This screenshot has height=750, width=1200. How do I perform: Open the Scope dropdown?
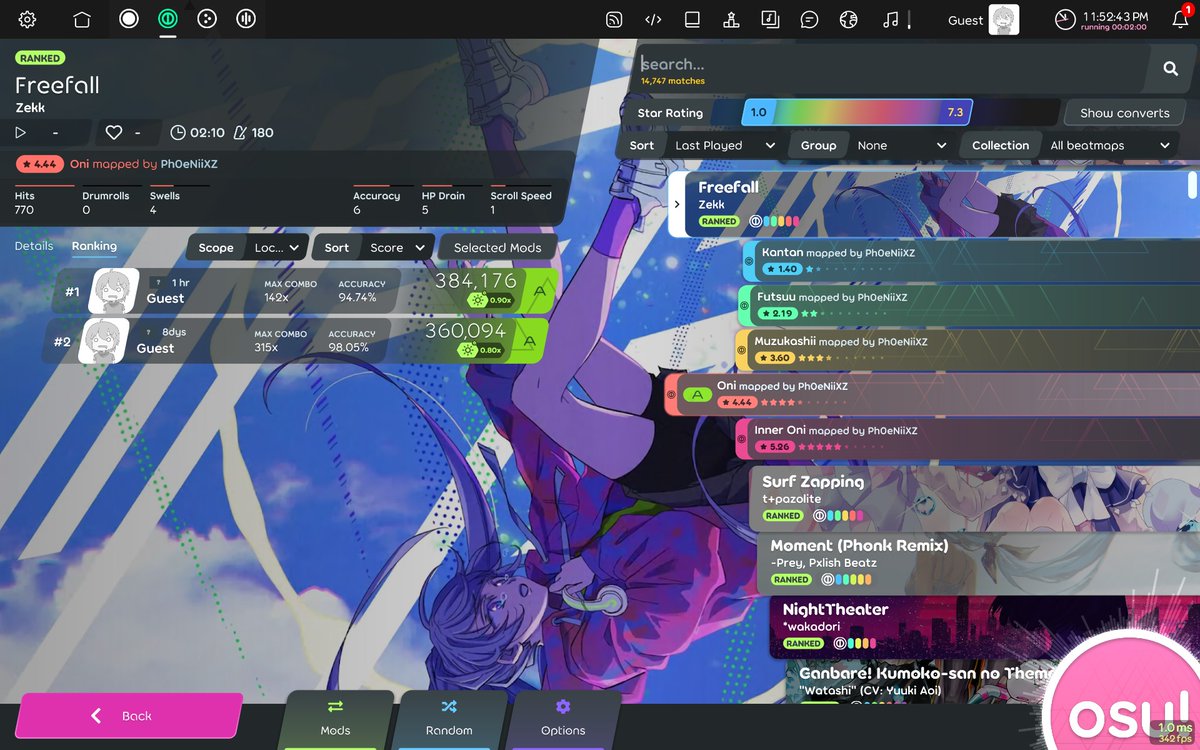click(x=247, y=247)
